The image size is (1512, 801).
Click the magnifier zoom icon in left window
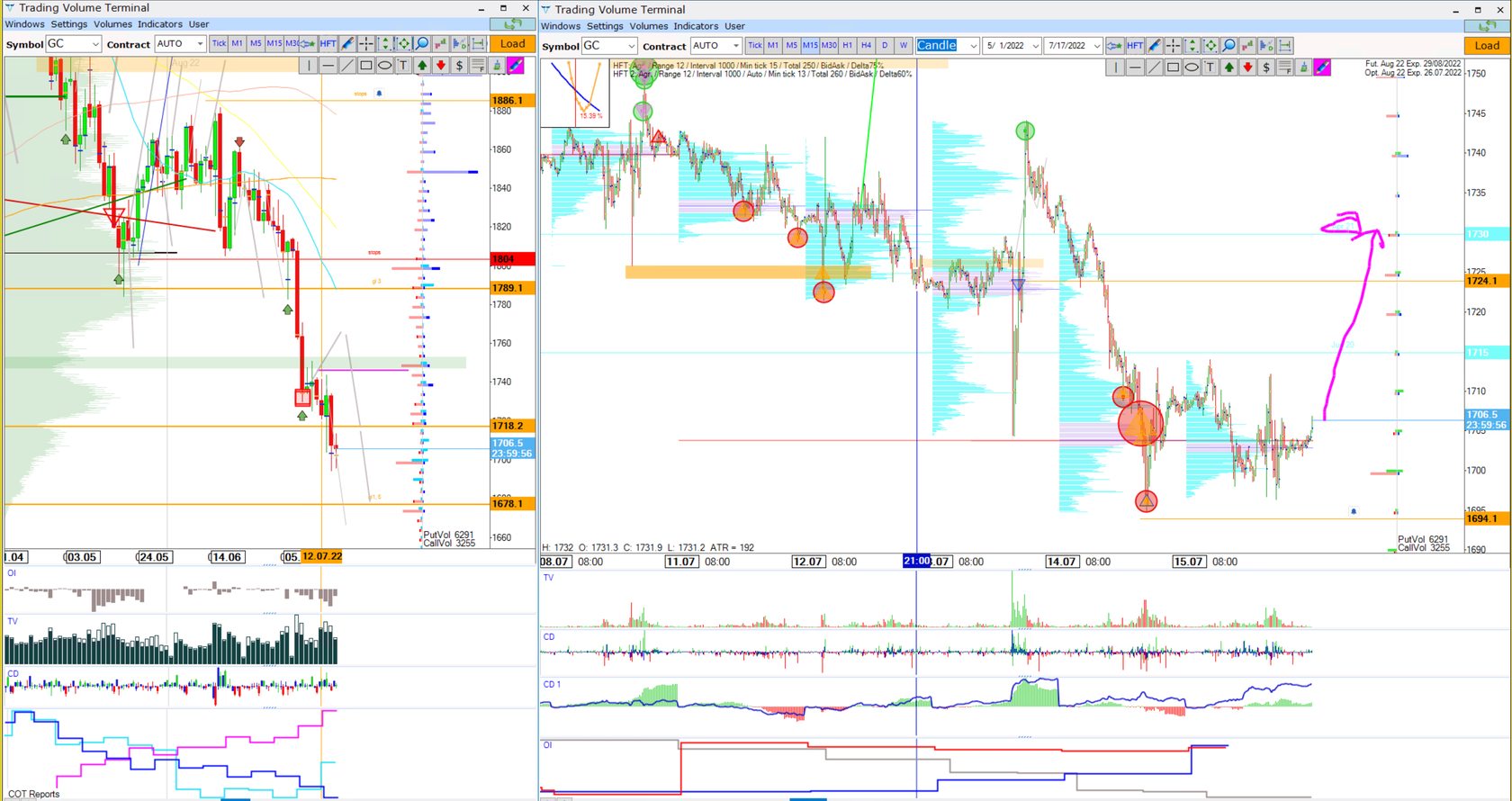click(x=422, y=43)
